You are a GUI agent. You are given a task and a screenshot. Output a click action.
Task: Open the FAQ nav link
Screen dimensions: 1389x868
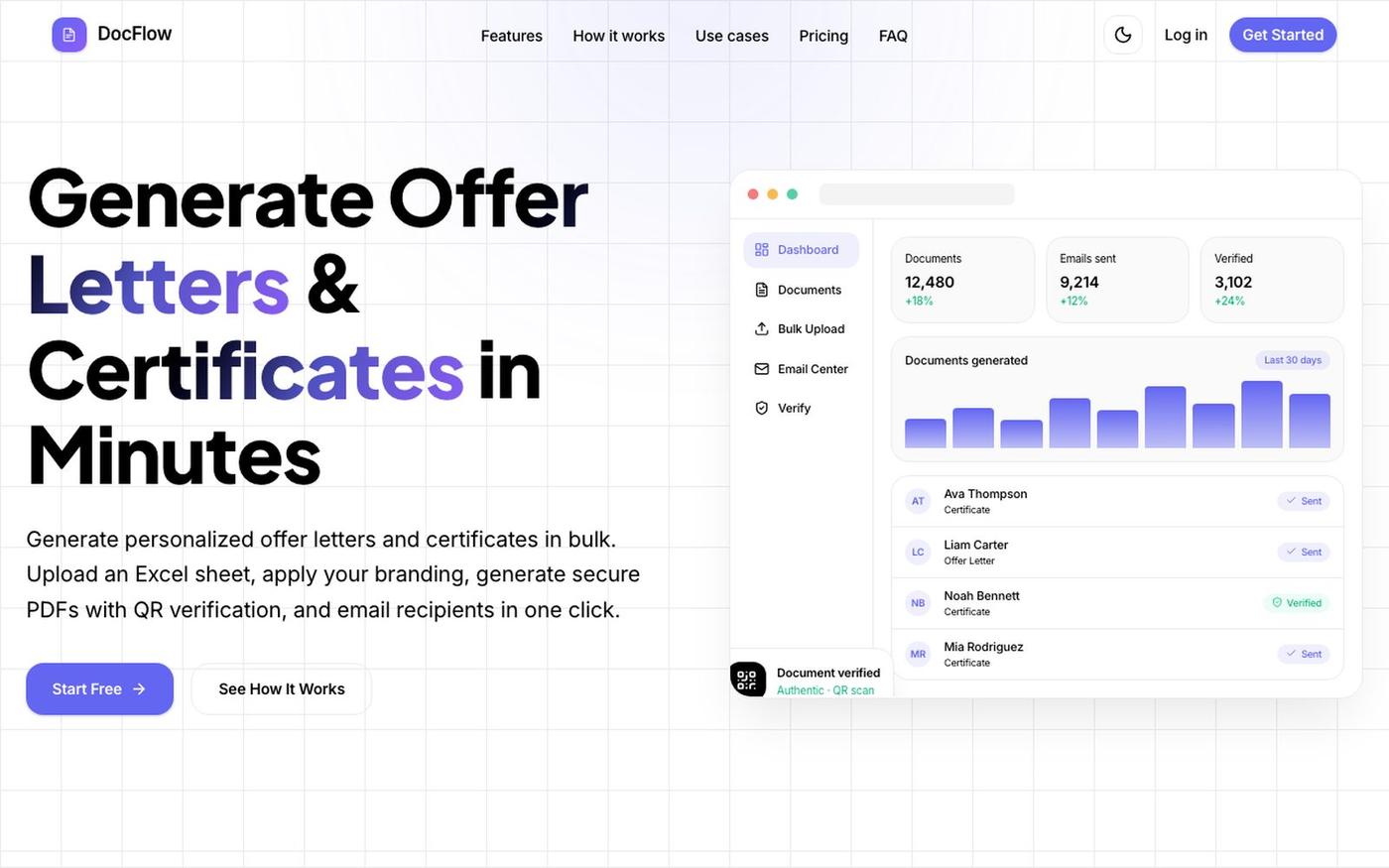coord(893,36)
